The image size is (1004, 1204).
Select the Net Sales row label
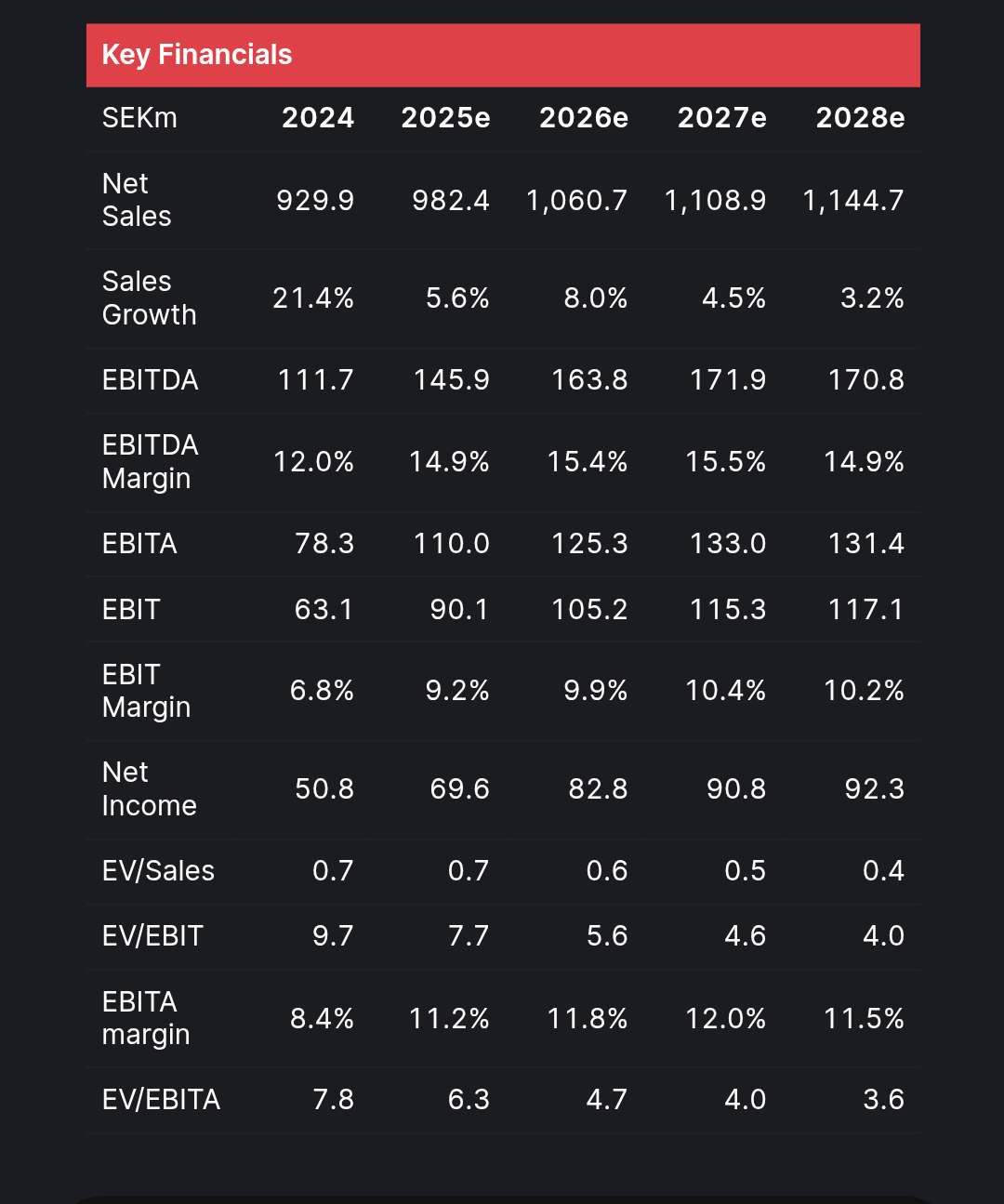click(x=137, y=200)
